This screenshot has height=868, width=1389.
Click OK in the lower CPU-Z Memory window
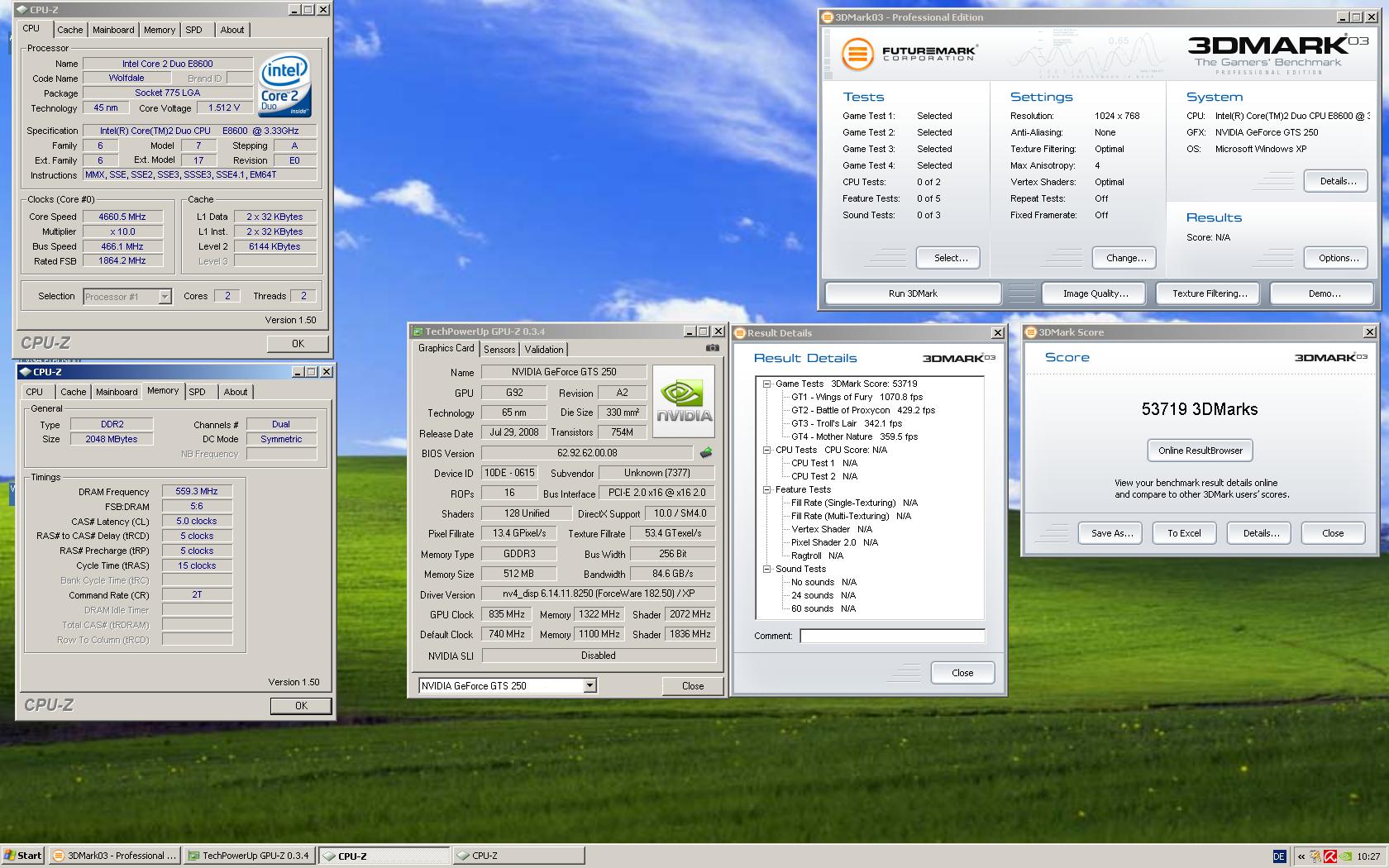coord(301,706)
